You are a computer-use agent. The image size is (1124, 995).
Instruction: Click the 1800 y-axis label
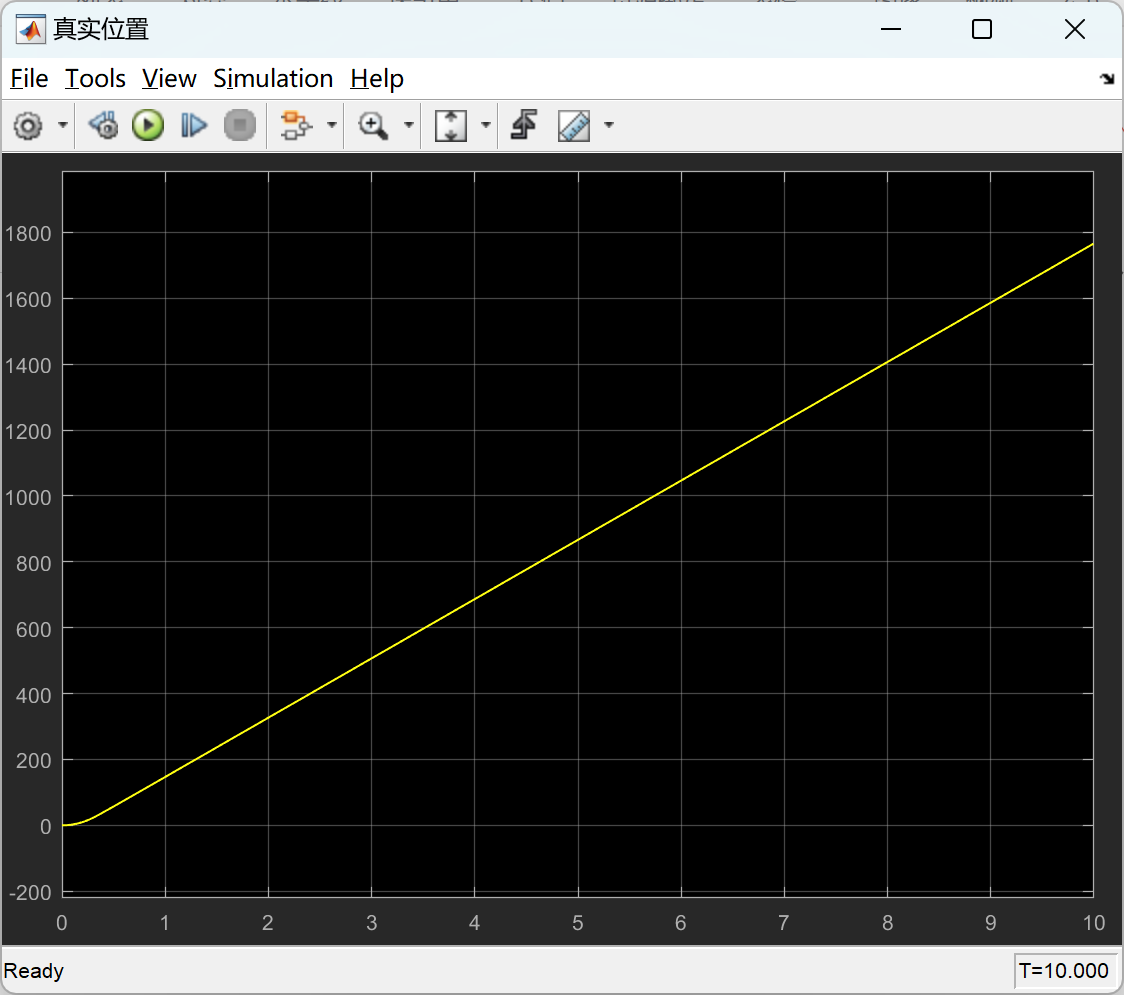tap(28, 234)
